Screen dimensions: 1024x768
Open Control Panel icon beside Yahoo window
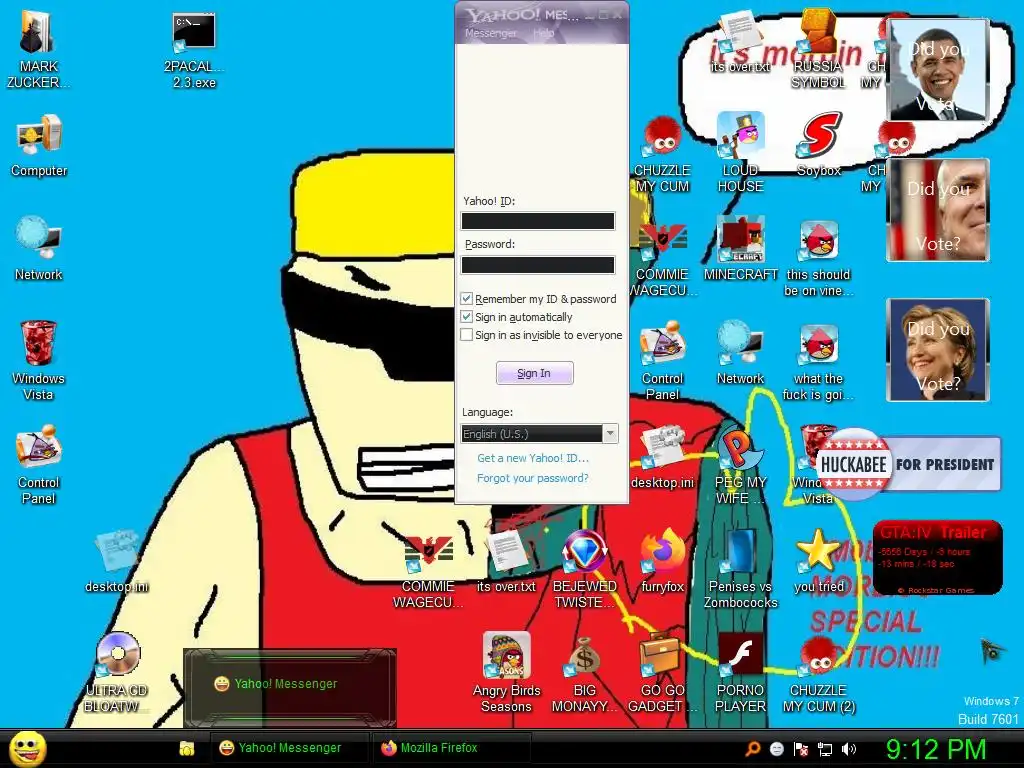pyautogui.click(x=662, y=361)
